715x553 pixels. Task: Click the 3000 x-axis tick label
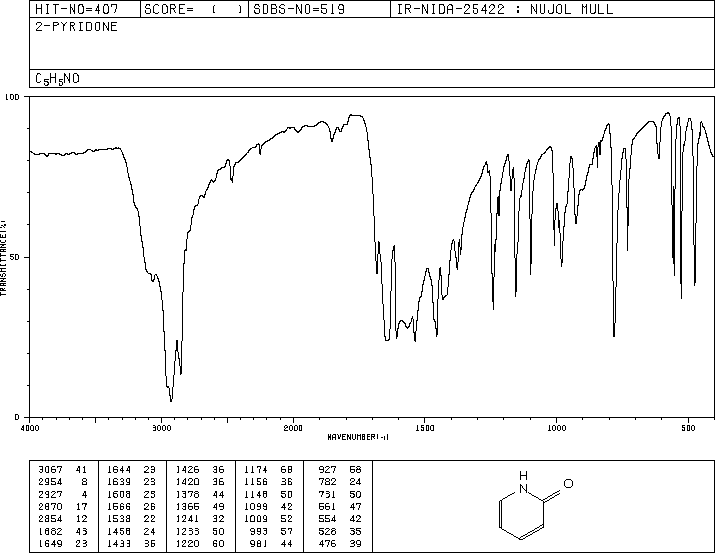coord(161,428)
